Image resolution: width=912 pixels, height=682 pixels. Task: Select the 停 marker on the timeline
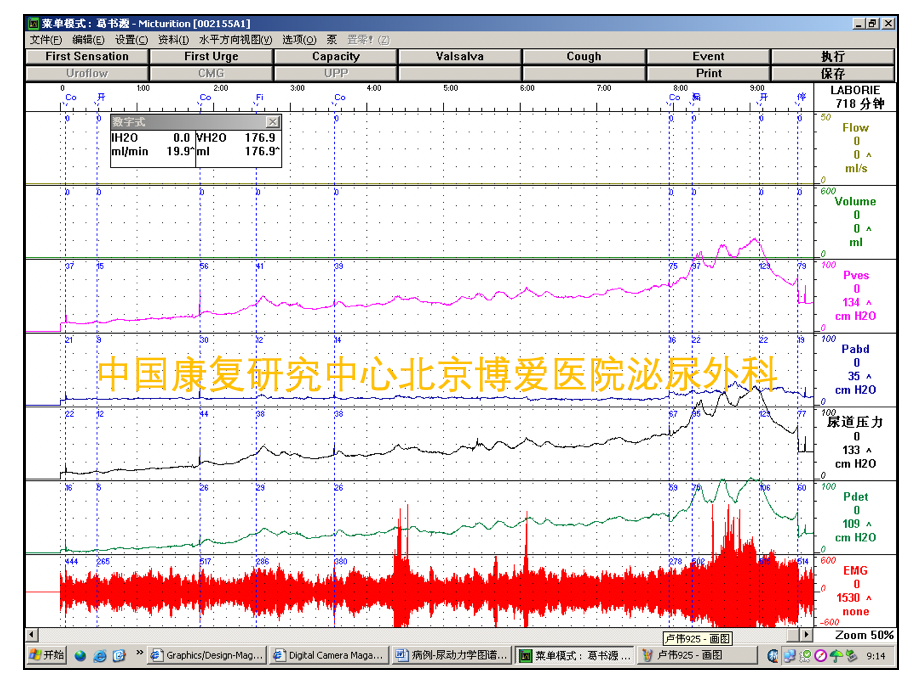click(801, 97)
